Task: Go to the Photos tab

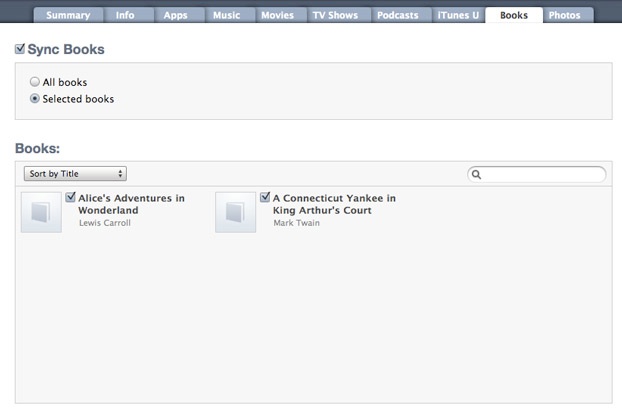Action: (564, 15)
